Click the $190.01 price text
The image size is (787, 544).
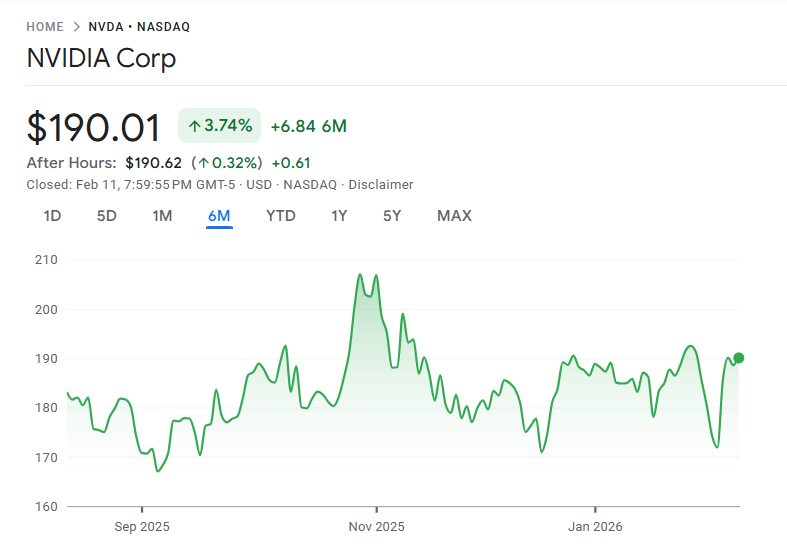(93, 127)
